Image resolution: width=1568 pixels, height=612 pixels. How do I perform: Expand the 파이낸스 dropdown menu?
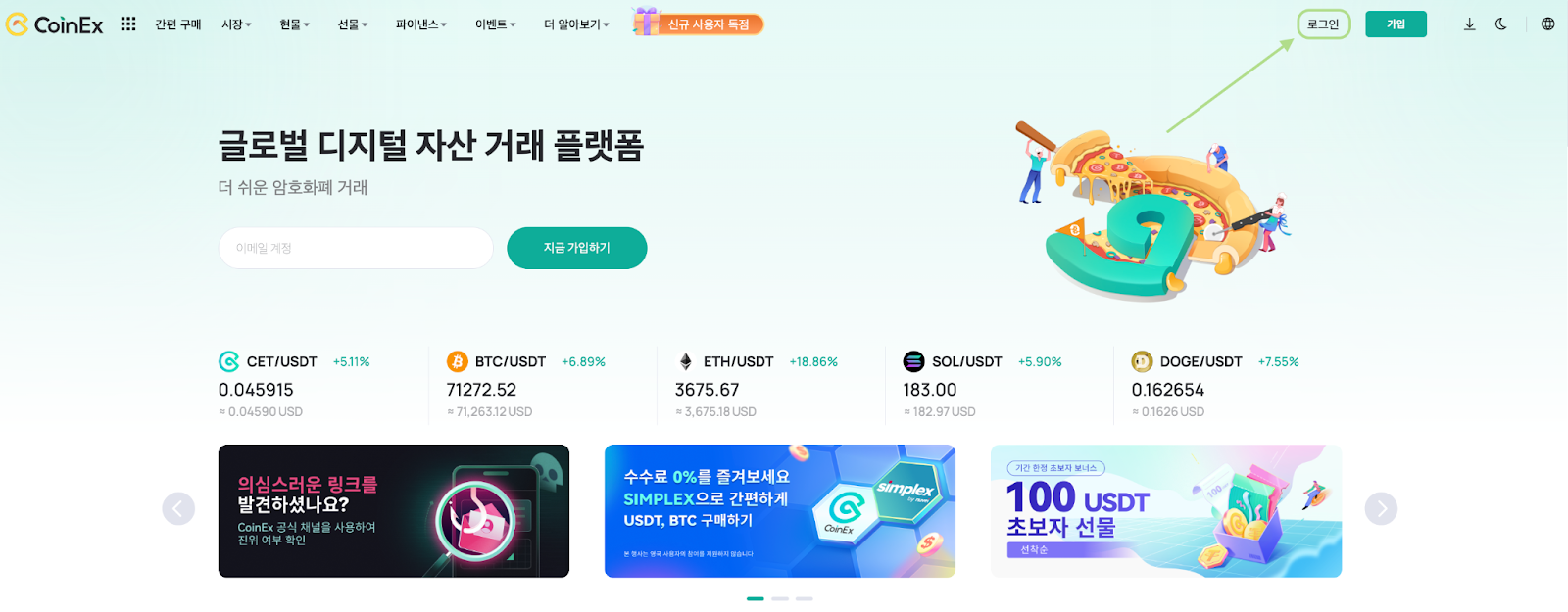tap(421, 24)
